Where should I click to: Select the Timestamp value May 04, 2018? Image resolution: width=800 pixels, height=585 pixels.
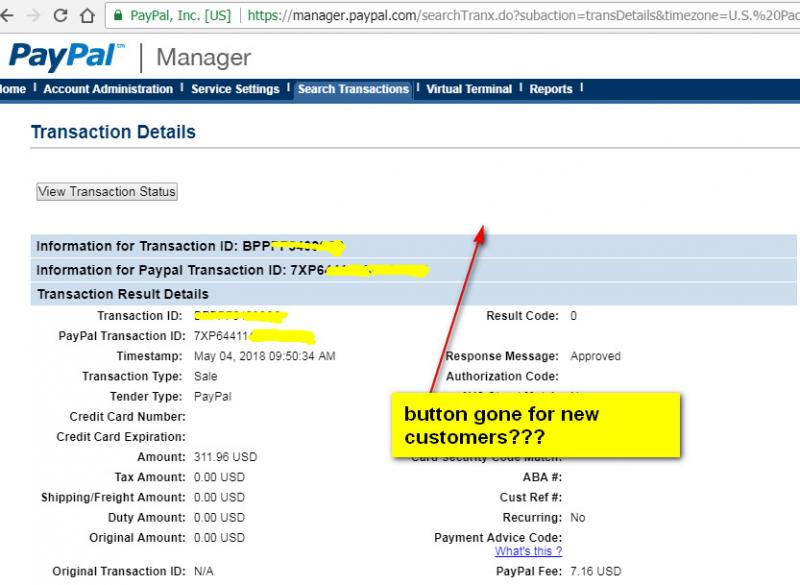coord(264,356)
